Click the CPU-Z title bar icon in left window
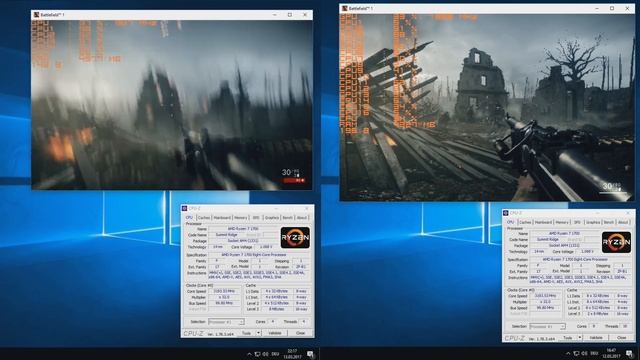This screenshot has height=360, width=640. 184,208
